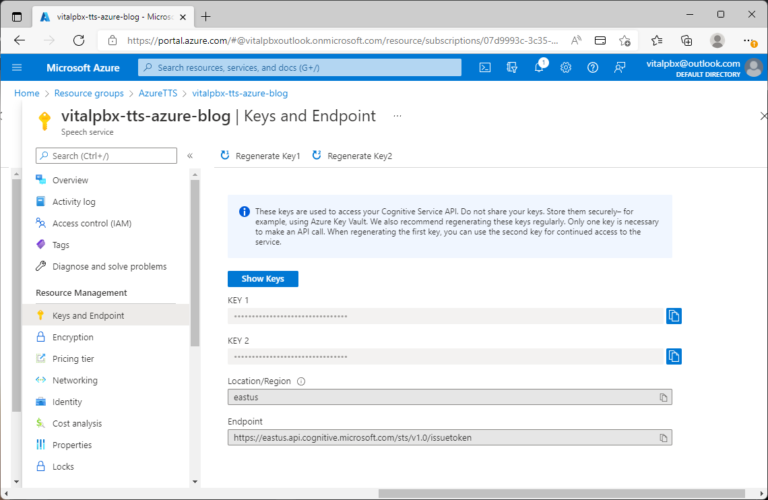This screenshot has height=500, width=768.
Task: Open Cloud Shell from the top bar
Action: pyautogui.click(x=485, y=68)
